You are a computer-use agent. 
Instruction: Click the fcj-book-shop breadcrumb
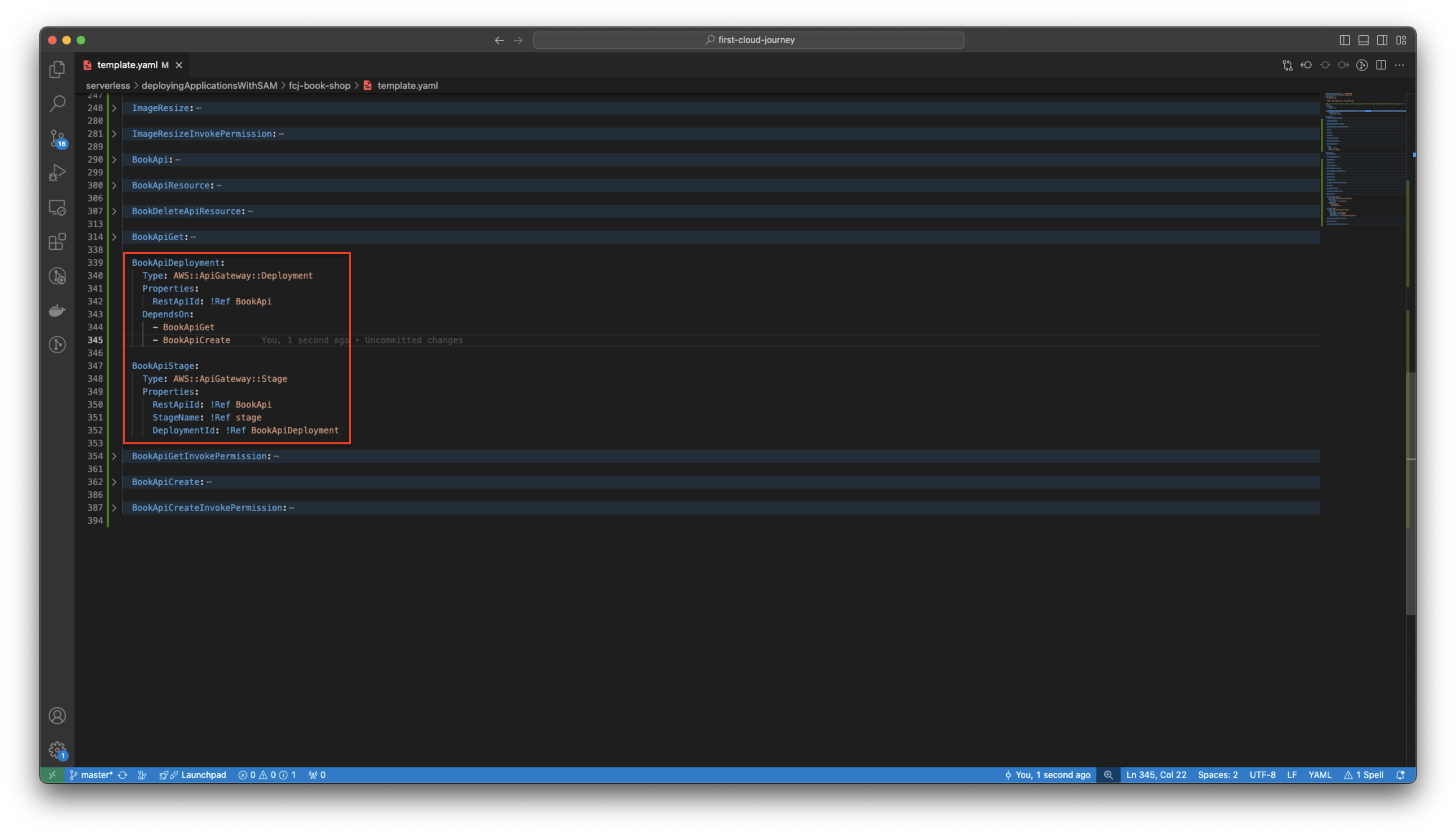pyautogui.click(x=319, y=86)
